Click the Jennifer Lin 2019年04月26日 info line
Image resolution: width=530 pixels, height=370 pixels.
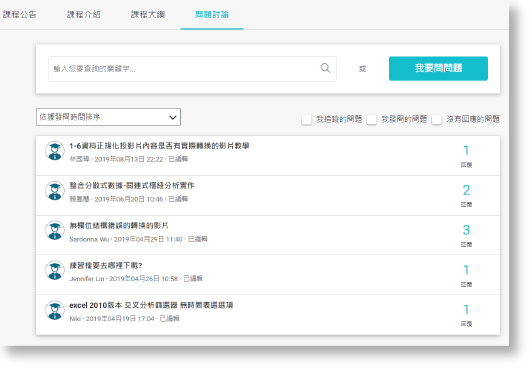click(x=136, y=279)
